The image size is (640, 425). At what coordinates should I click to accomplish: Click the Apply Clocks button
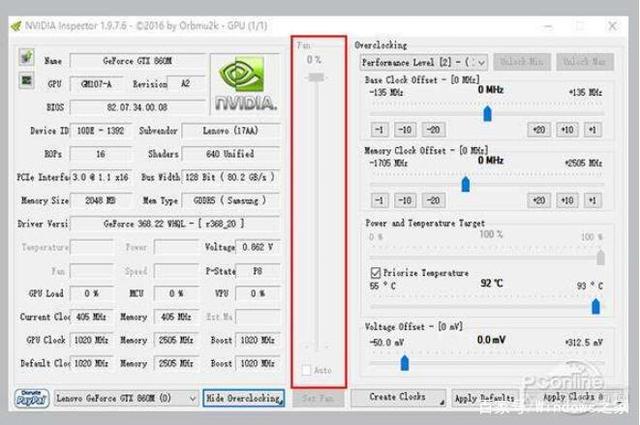pos(573,397)
